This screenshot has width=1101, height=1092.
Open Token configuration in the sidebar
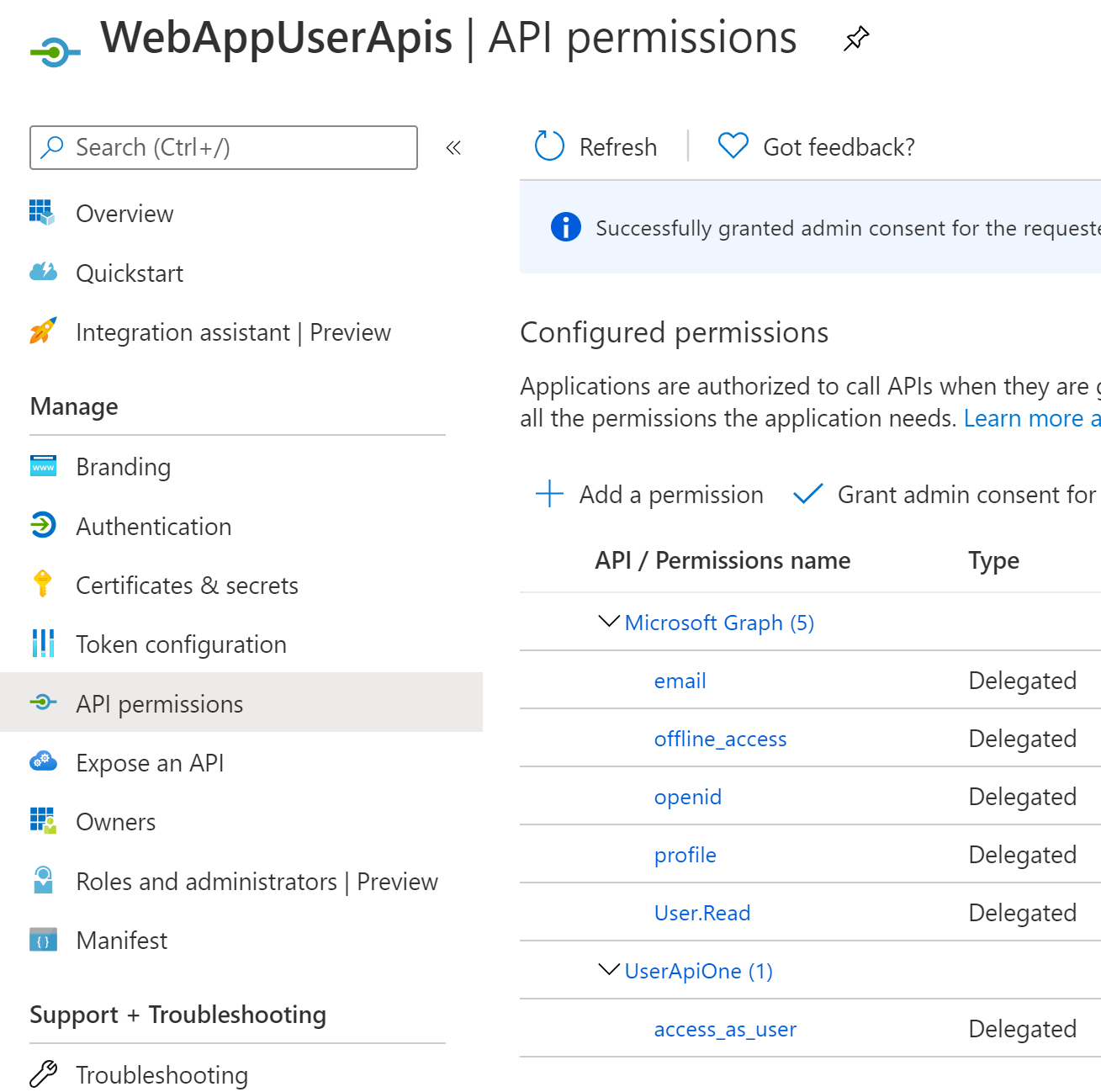(181, 644)
